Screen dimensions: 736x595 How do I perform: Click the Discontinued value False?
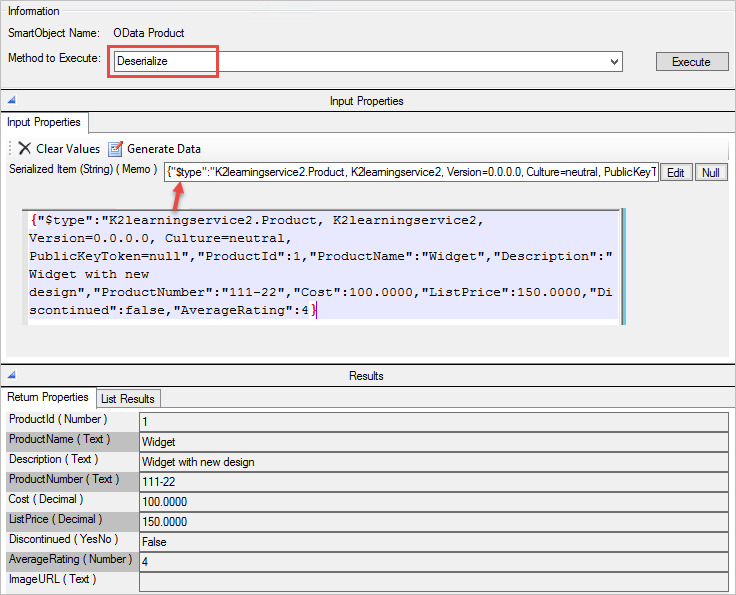(433, 542)
